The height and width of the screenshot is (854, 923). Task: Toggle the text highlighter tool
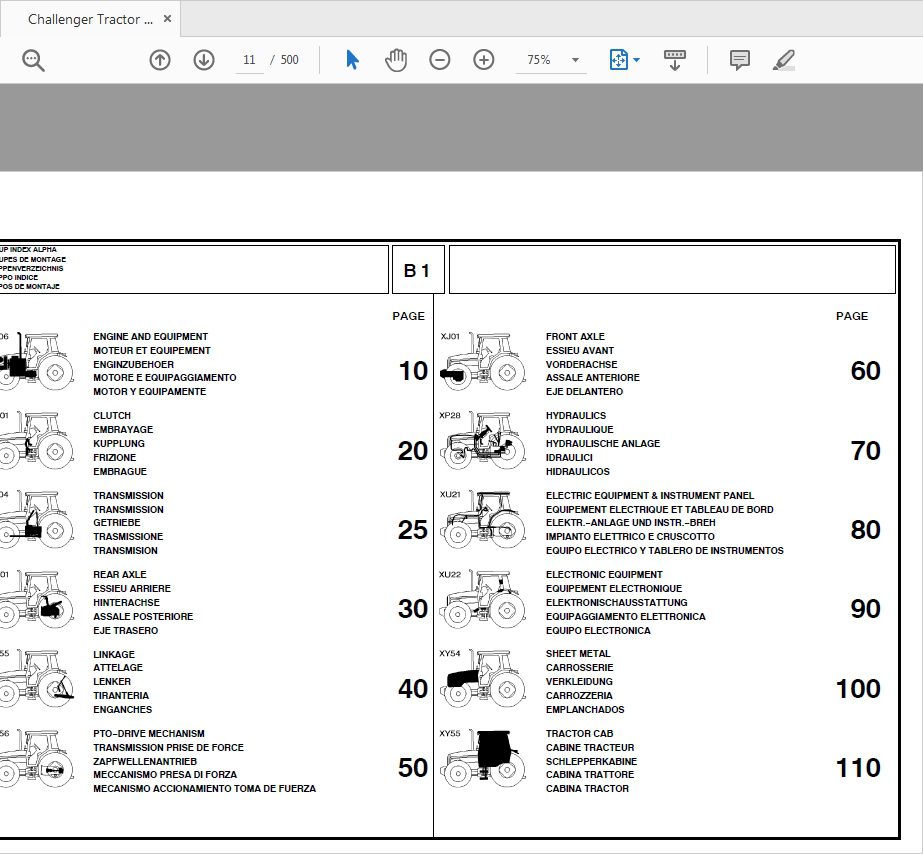(x=784, y=59)
